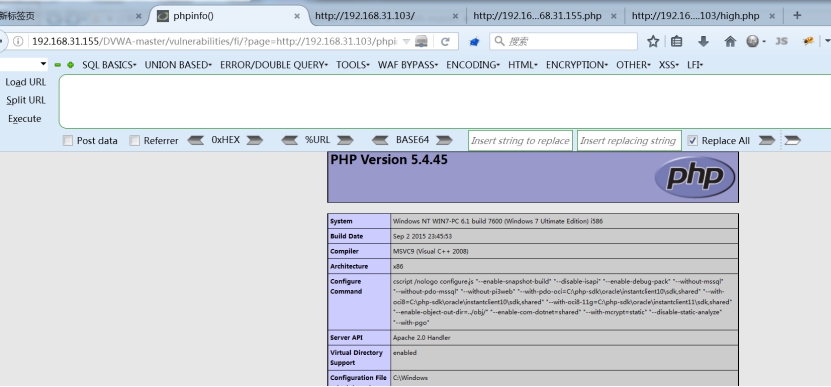Image resolution: width=831 pixels, height=387 pixels.
Task: Click the browser address bar URL
Action: [214, 41]
